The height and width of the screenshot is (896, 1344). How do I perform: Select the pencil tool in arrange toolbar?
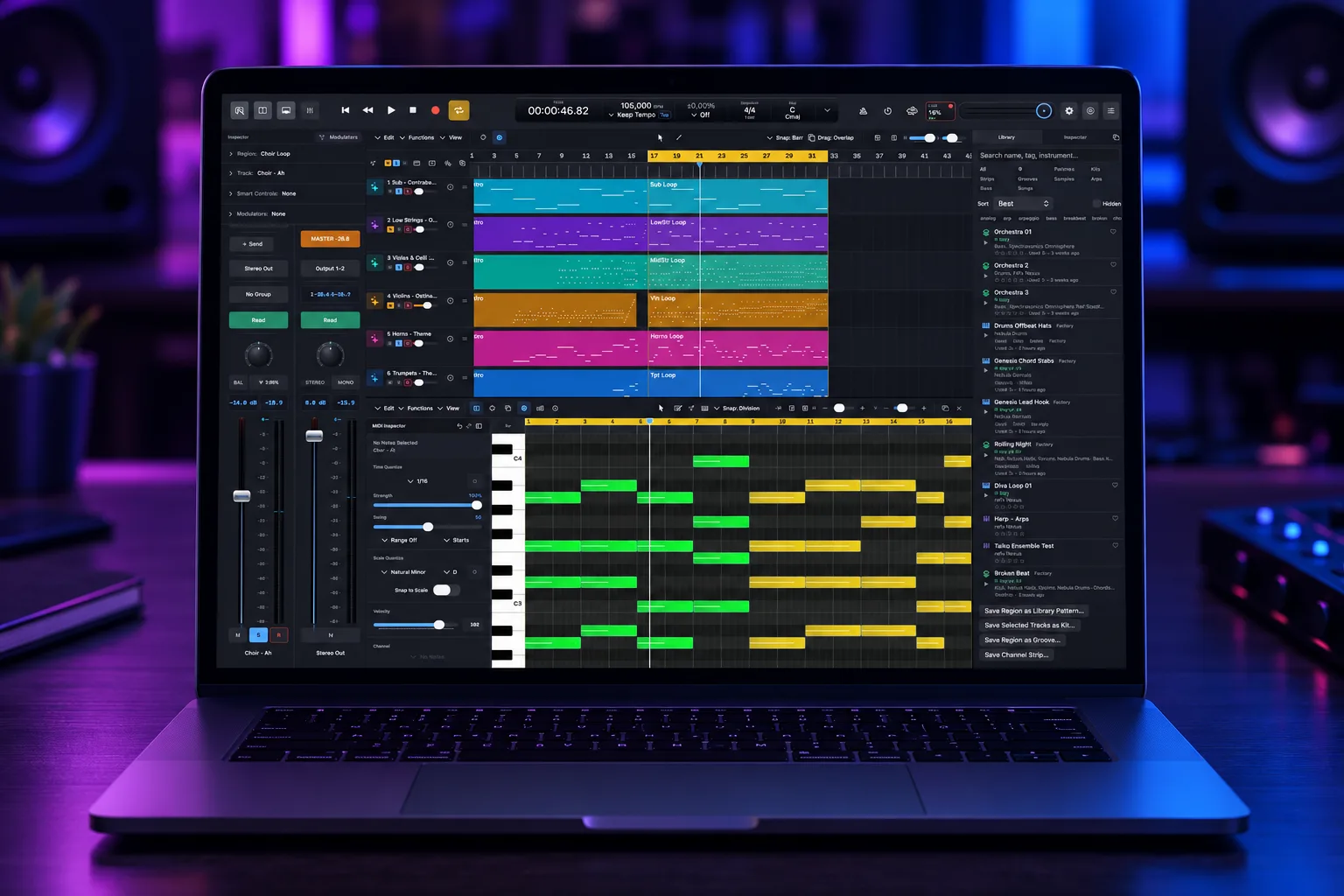(678, 137)
